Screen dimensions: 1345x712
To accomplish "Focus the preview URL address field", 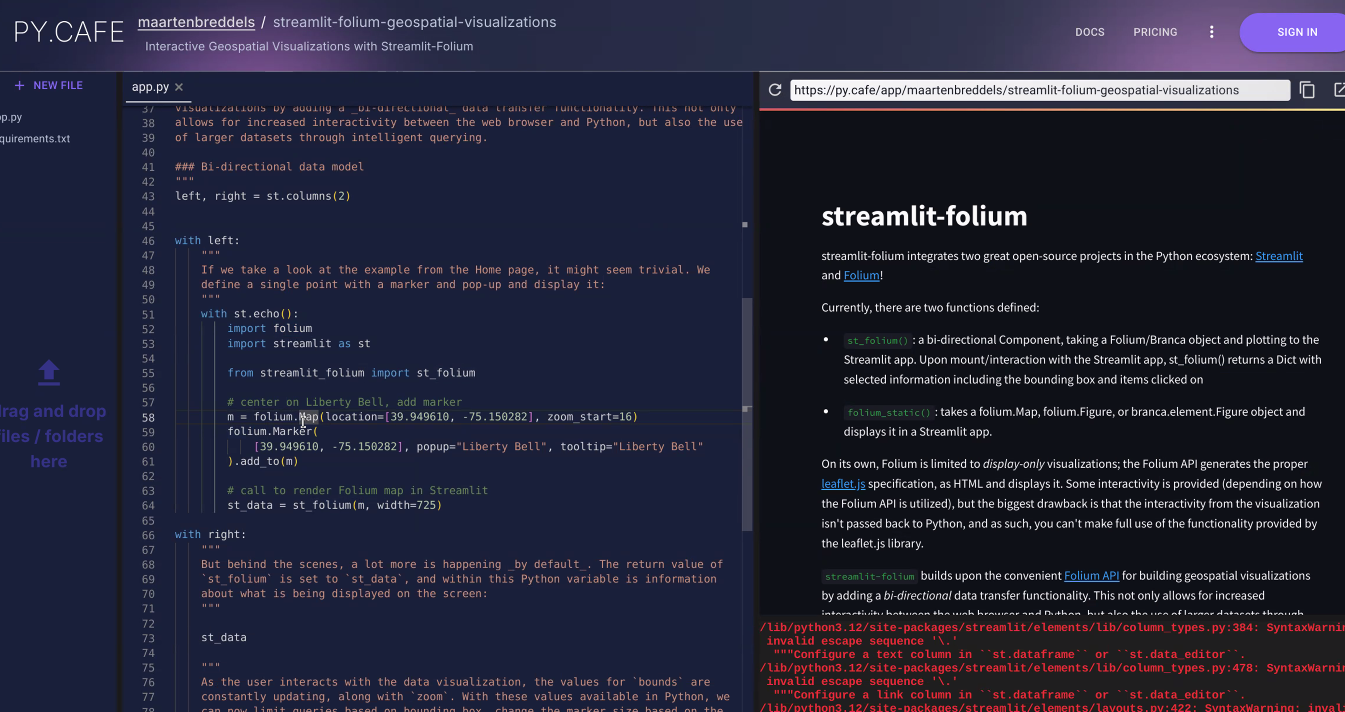I will click(1040, 90).
